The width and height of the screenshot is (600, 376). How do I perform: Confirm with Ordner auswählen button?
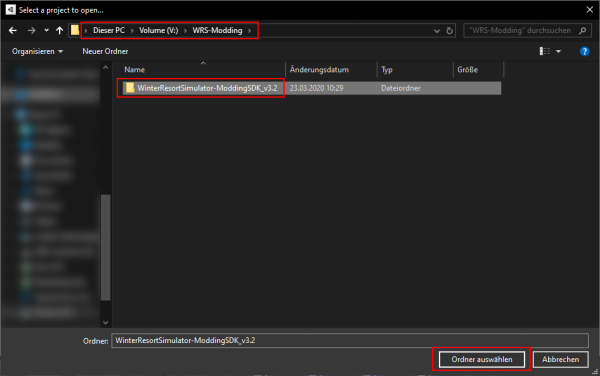(x=482, y=360)
